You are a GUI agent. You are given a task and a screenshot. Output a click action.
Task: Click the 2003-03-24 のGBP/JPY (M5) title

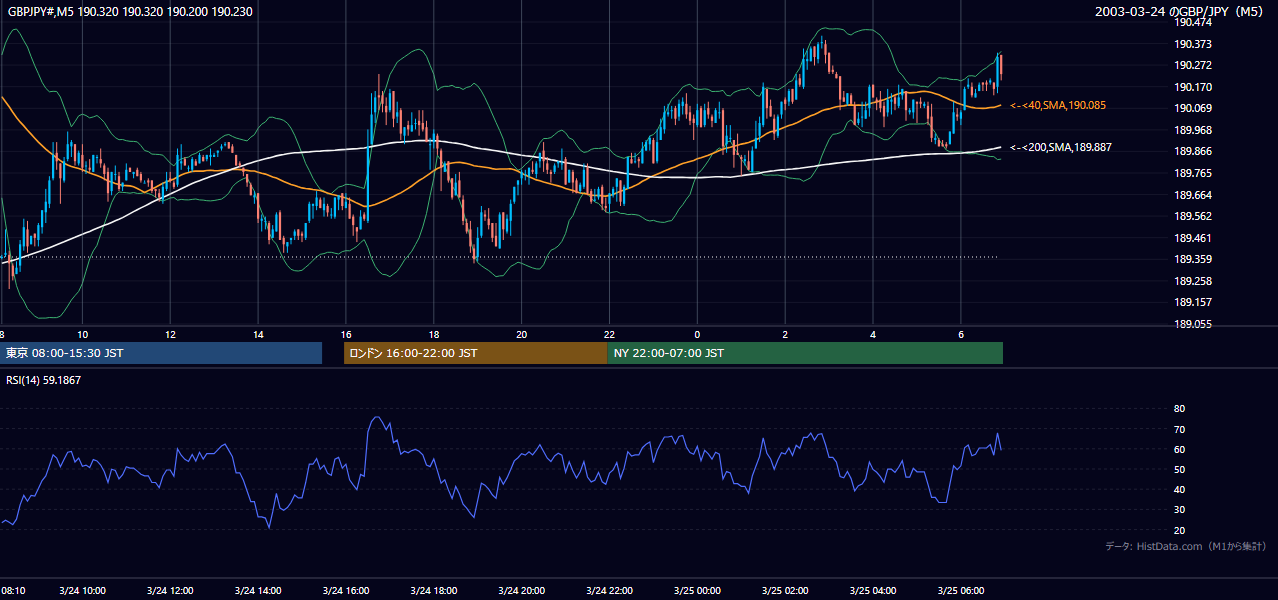[x=1180, y=11]
